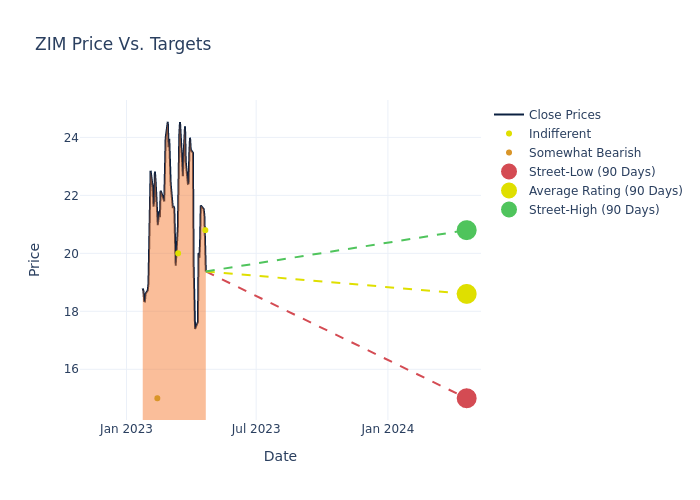Viewport: 700px width, 500px height.
Task: Click the red dashed Street-Low projection line
Action: click(335, 334)
